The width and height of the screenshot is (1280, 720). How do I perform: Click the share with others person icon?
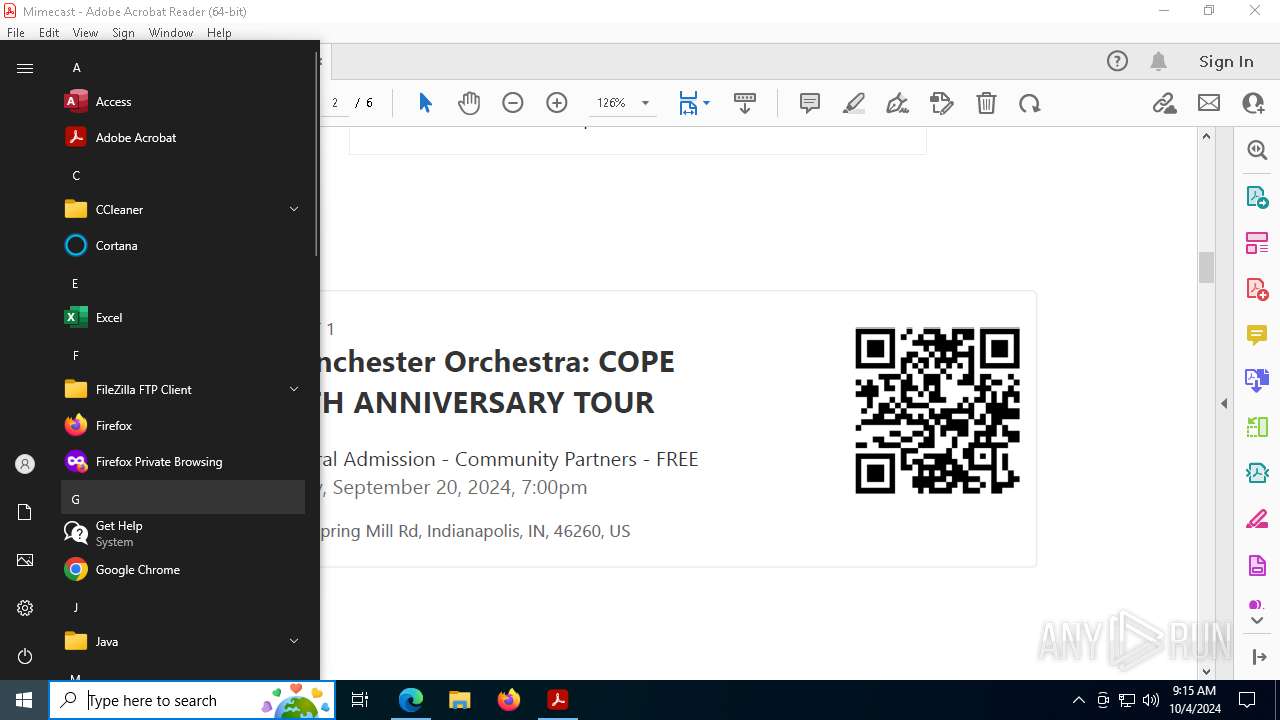pyautogui.click(x=1253, y=103)
